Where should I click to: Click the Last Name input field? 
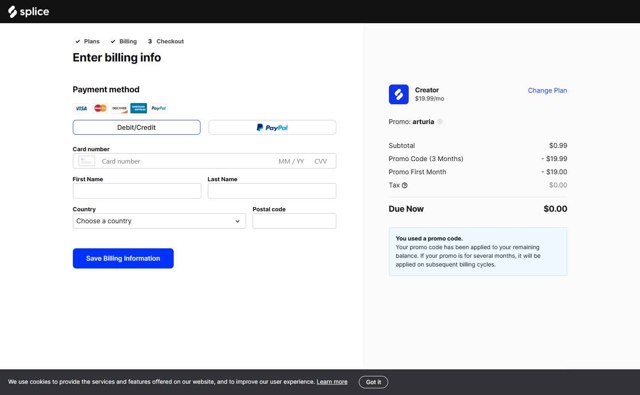click(x=272, y=191)
